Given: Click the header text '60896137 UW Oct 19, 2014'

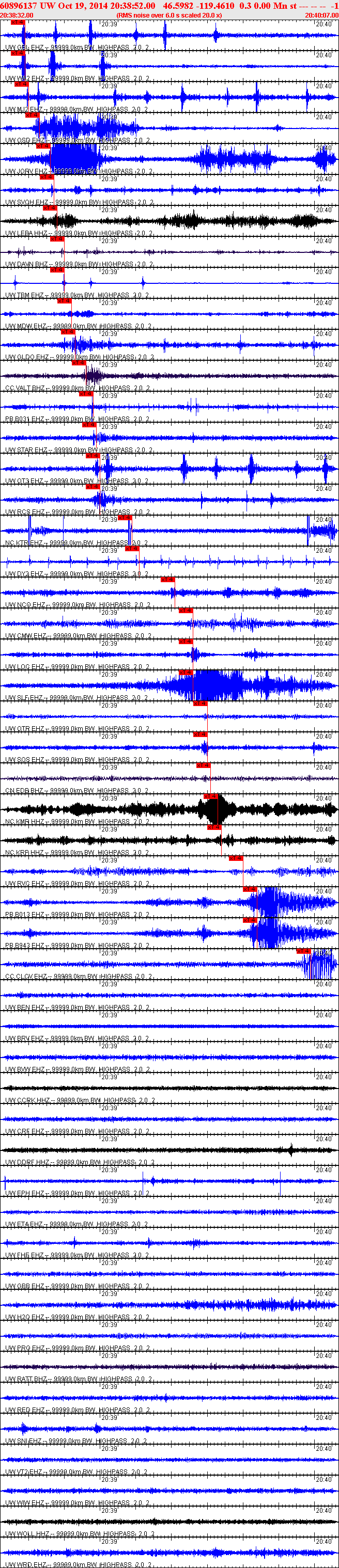Looking at the screenshot, I should pos(54,6).
